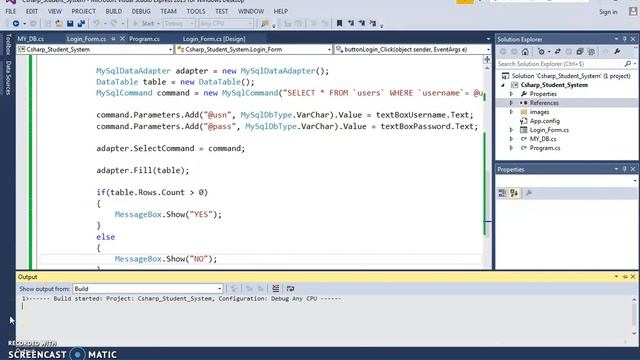Click the Home icon in Solution Explorer
Viewport: 640px width, 360px height.
click(525, 52)
